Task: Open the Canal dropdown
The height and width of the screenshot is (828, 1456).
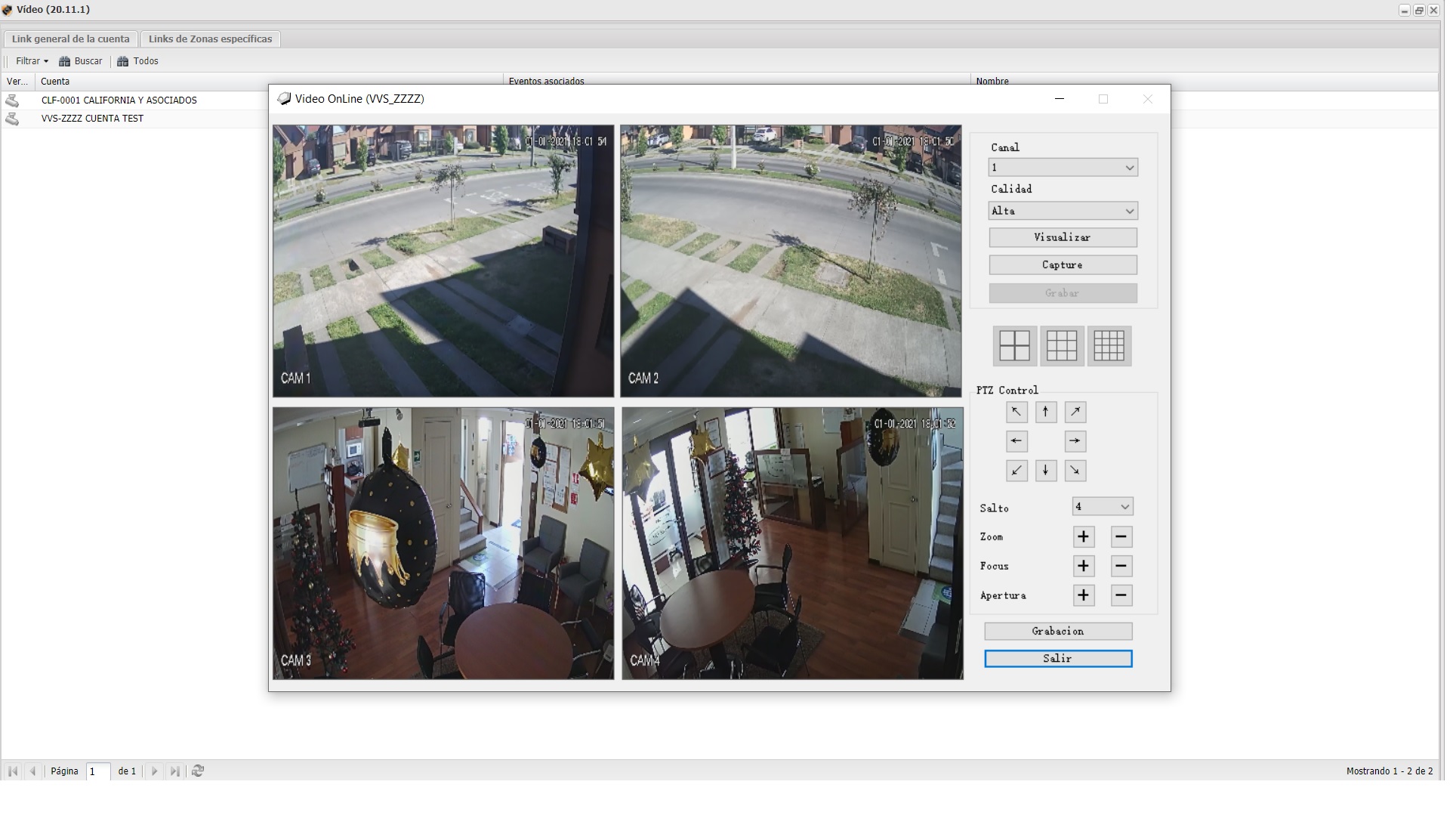Action: click(x=1063, y=168)
